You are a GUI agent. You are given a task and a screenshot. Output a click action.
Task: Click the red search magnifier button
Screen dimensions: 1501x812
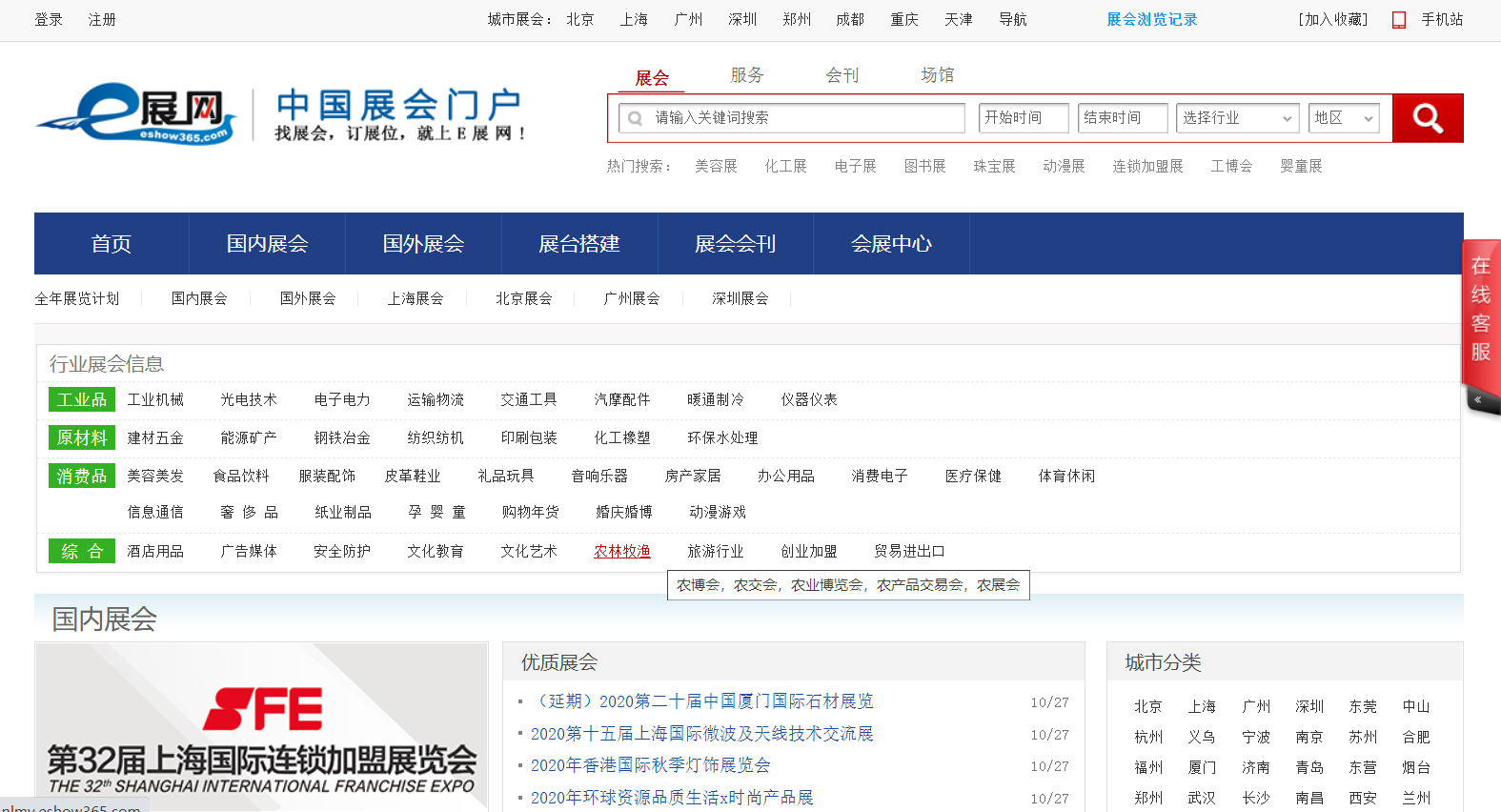(x=1427, y=118)
